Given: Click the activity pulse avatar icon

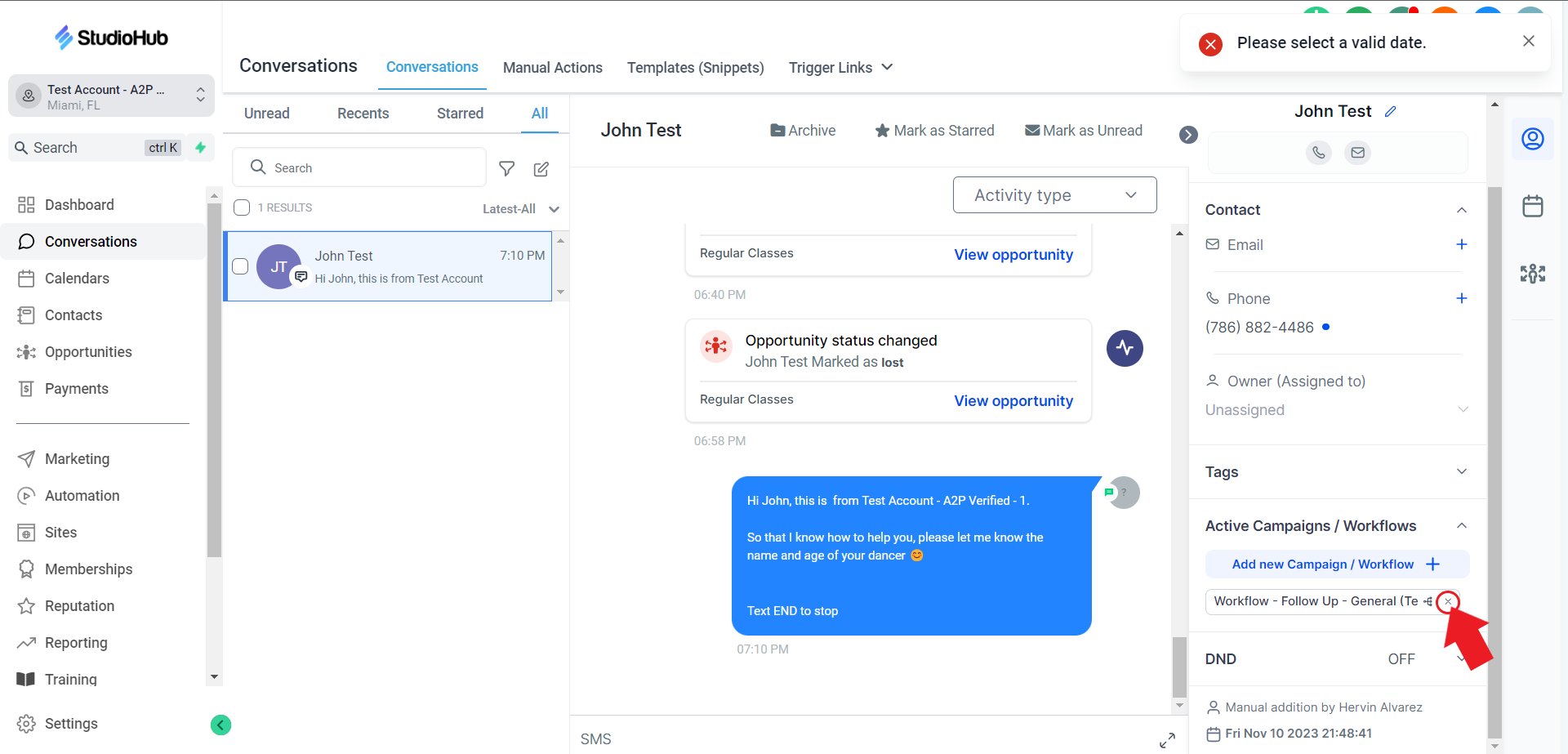Looking at the screenshot, I should pos(1125,349).
